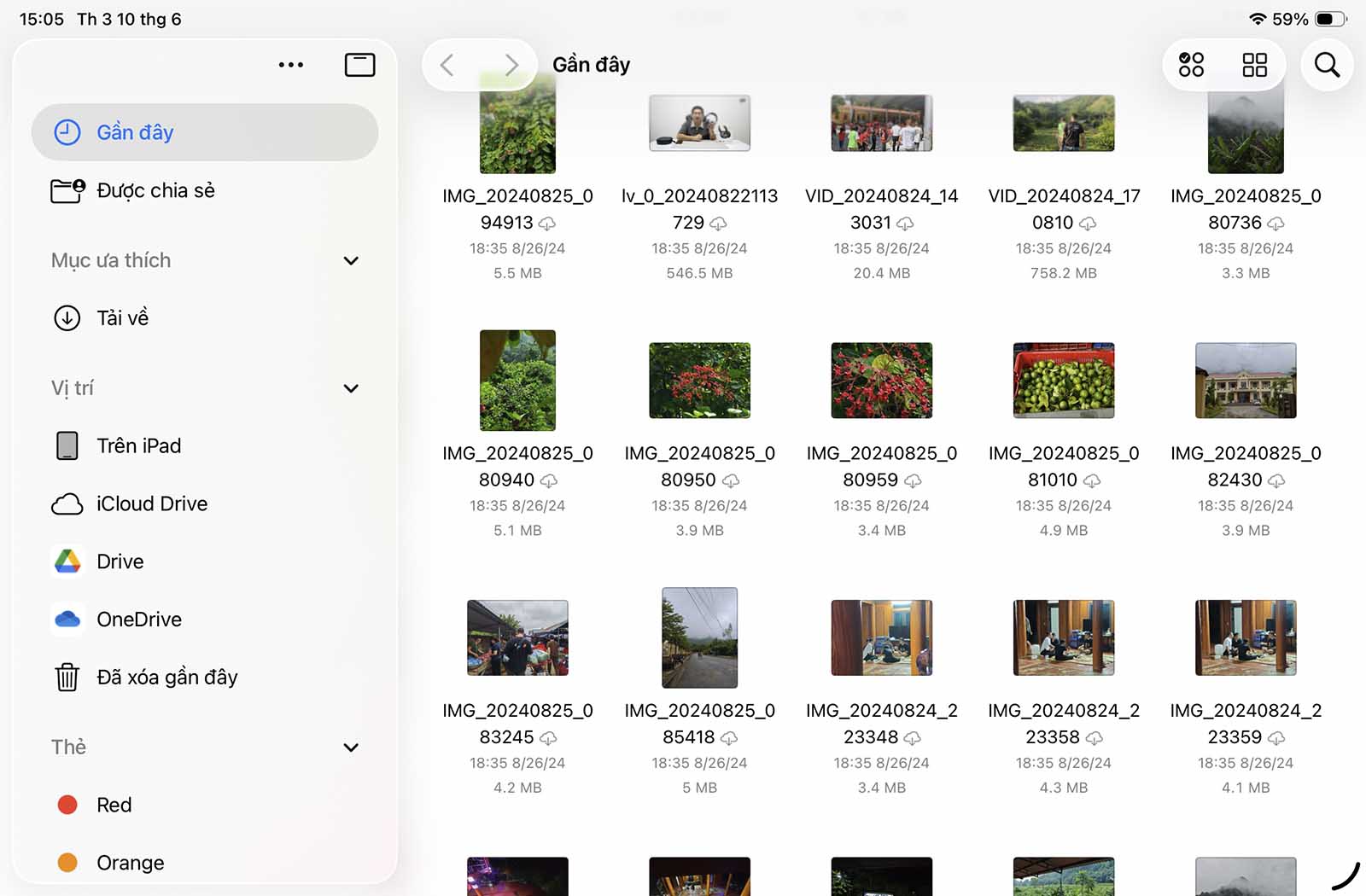The image size is (1366, 896).
Task: Go back with the left chevron
Action: pyautogui.click(x=447, y=65)
